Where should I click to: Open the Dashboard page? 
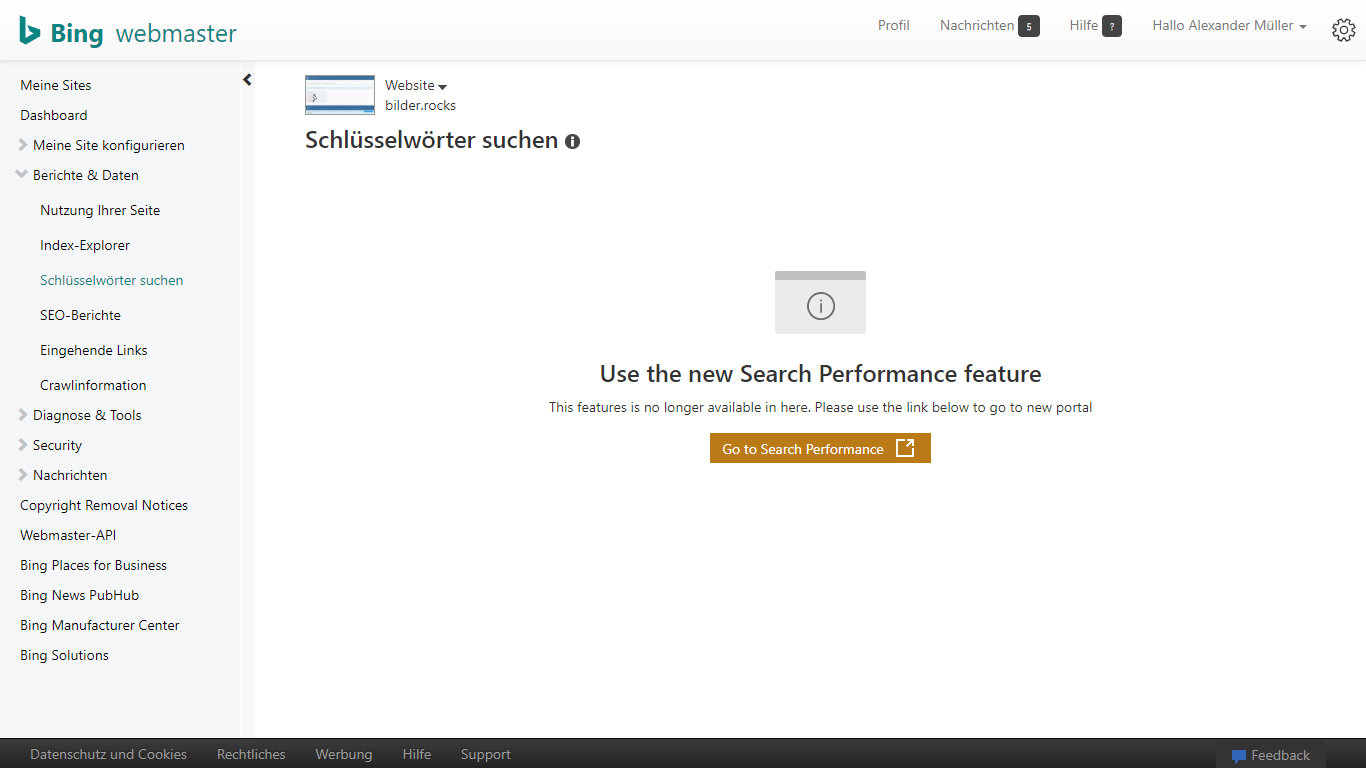[54, 115]
